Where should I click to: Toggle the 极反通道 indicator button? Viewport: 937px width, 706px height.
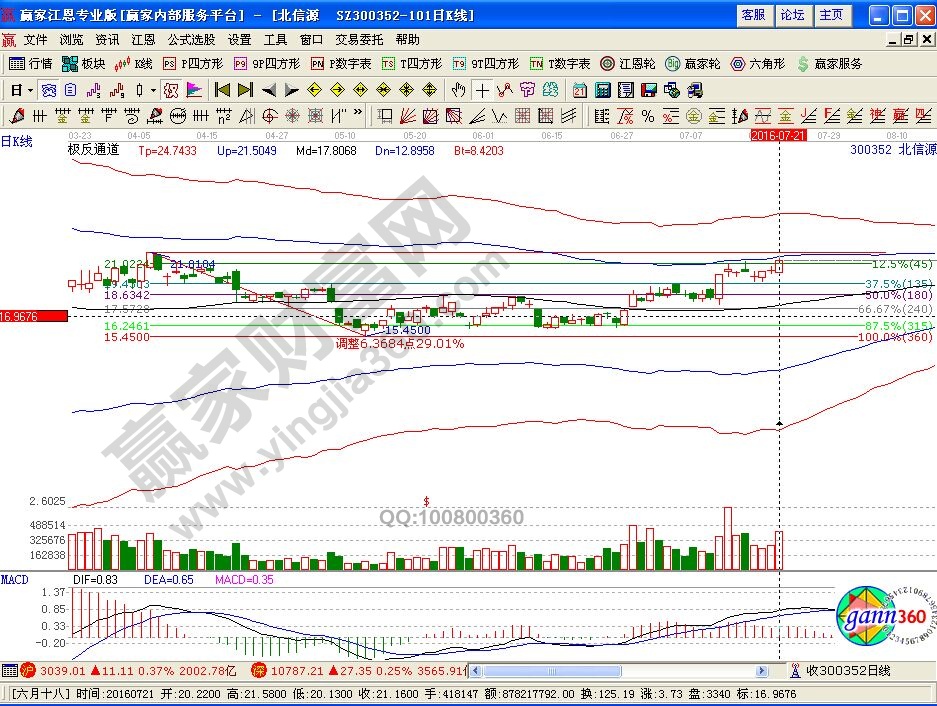tap(93, 150)
